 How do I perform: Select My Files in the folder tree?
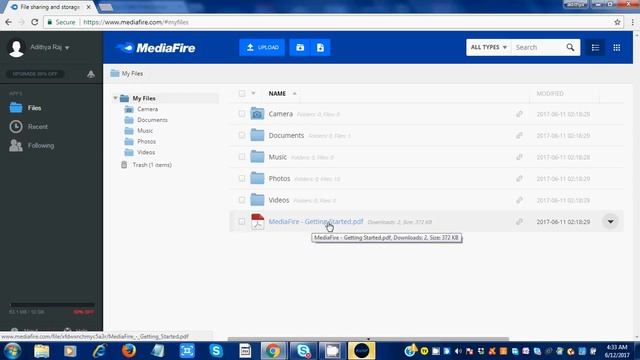pyautogui.click(x=144, y=98)
